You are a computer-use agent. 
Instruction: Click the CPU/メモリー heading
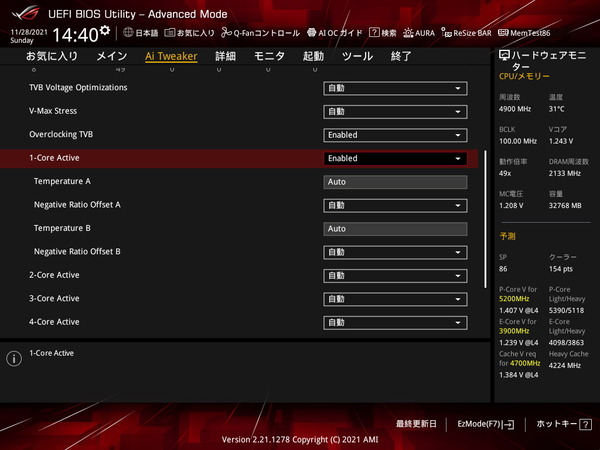click(x=524, y=76)
